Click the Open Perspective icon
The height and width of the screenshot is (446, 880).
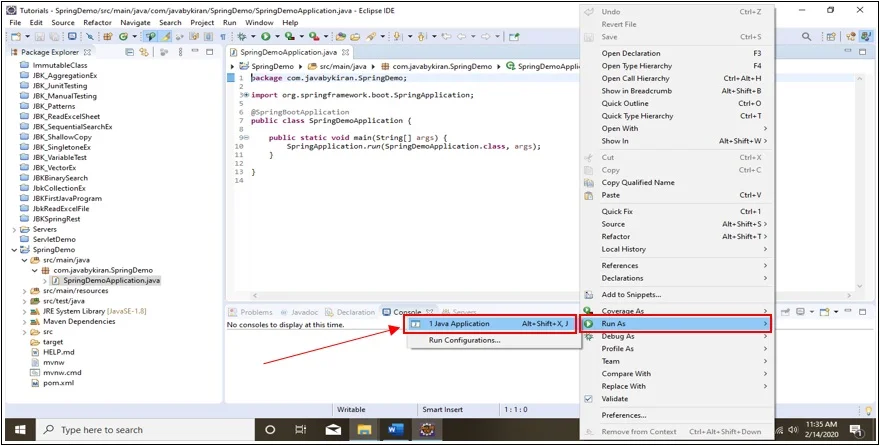[x=831, y=36]
